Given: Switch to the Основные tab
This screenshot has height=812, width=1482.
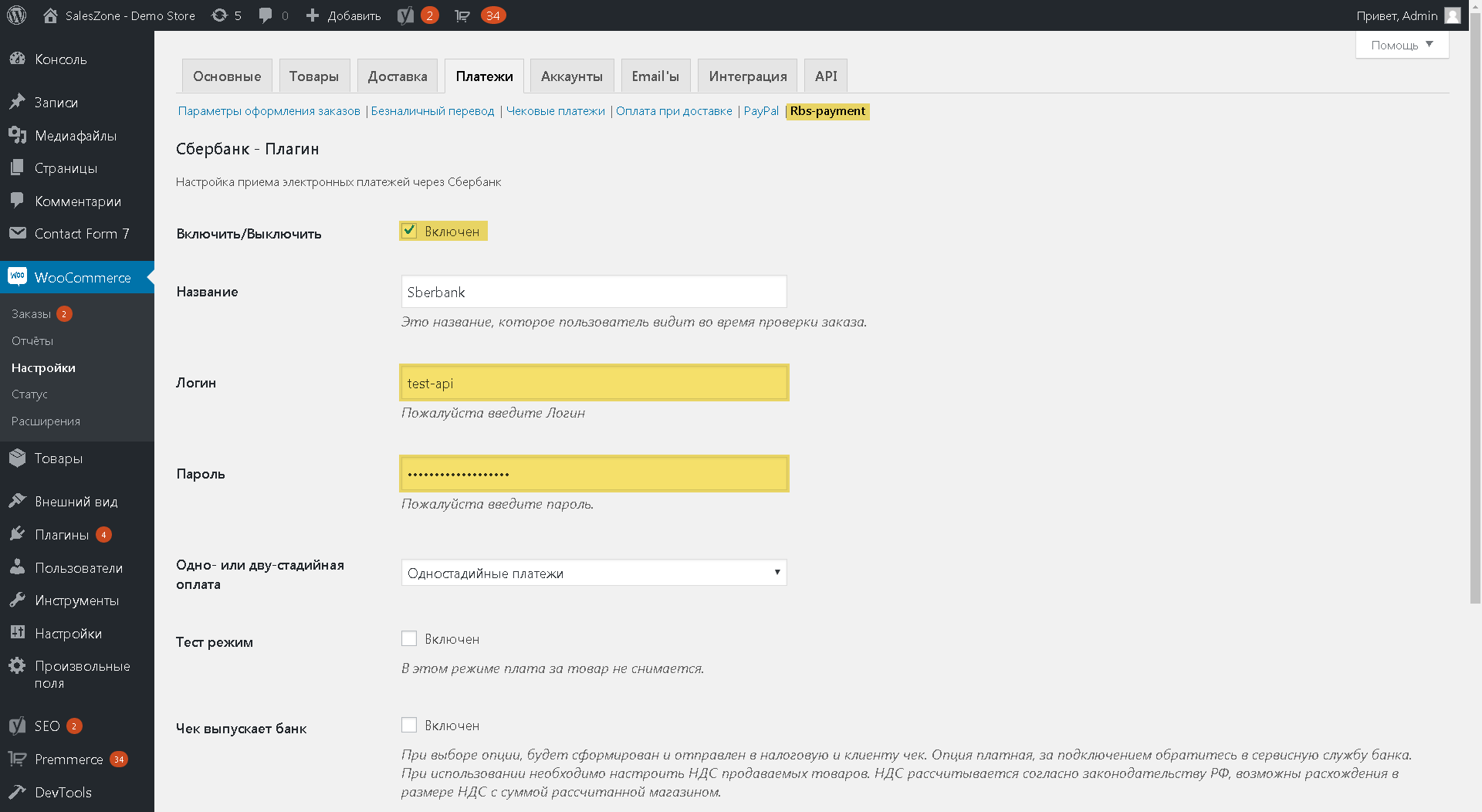Looking at the screenshot, I should 227,76.
